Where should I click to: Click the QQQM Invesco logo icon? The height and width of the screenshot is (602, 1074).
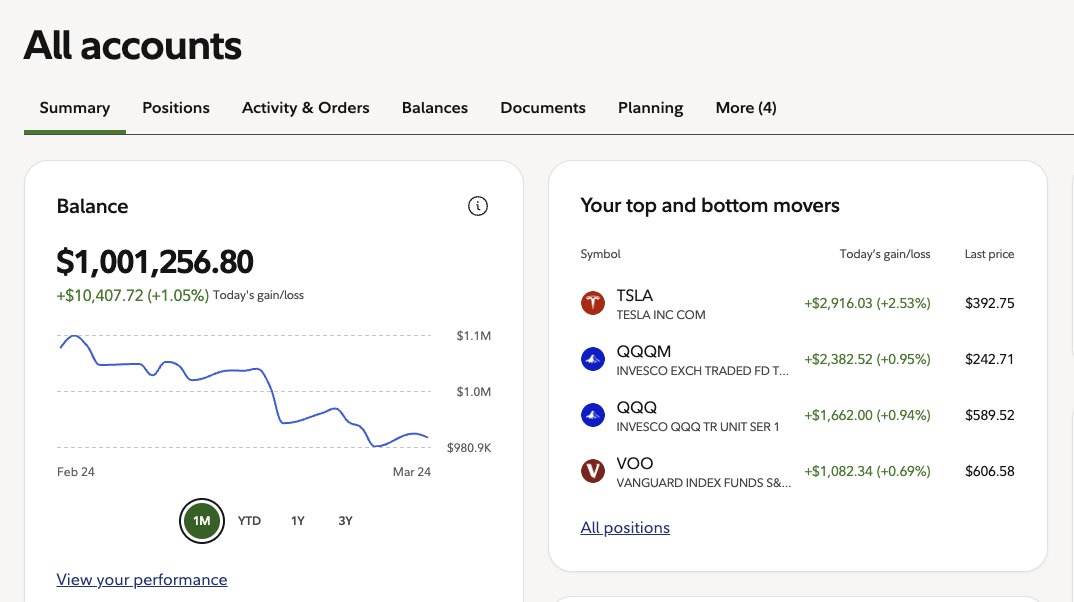click(592, 359)
